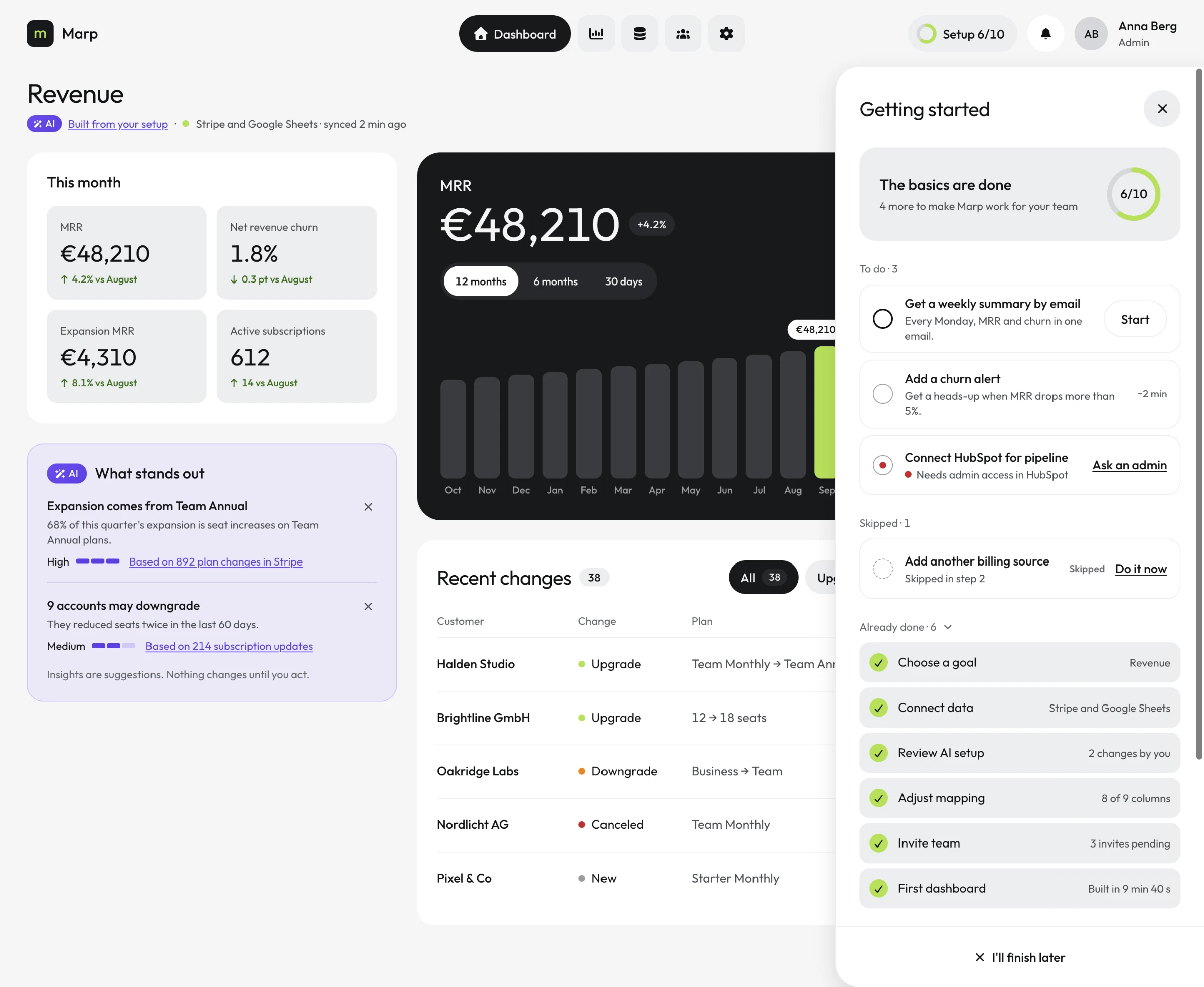The width and height of the screenshot is (1204, 987).
Task: Open the Active subscriptions card
Action: tap(296, 356)
